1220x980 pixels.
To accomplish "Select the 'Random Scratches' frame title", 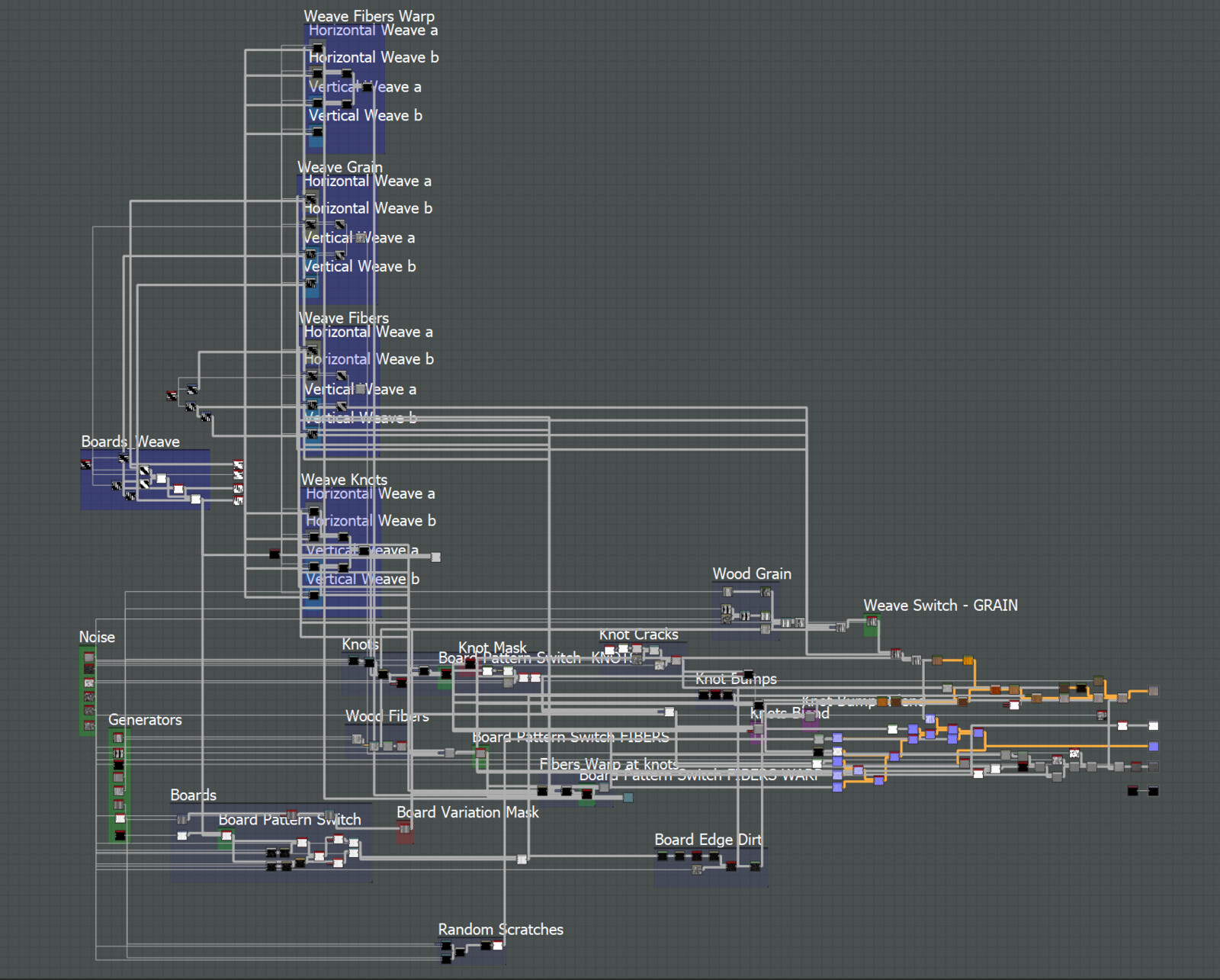I will [500, 930].
